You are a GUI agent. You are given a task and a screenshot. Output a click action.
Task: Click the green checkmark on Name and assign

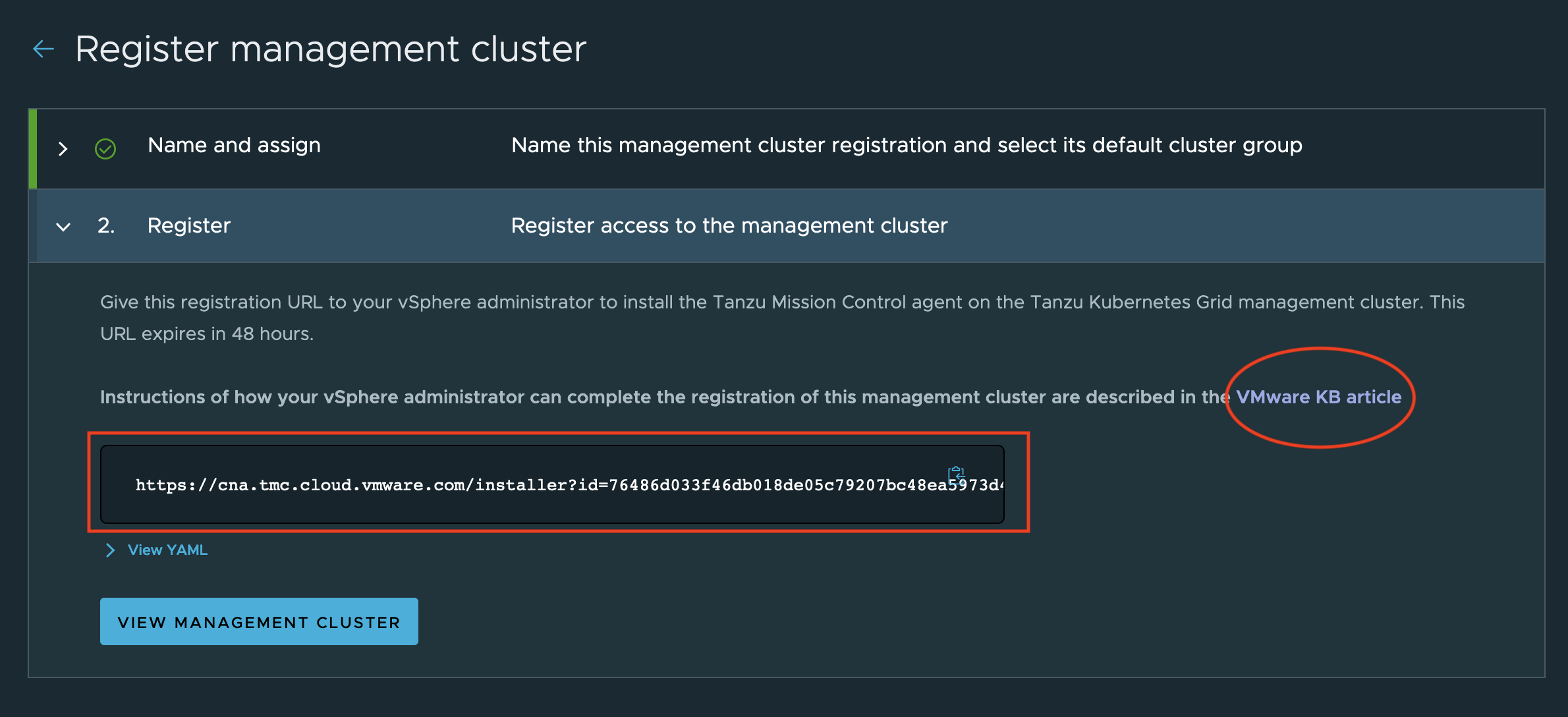point(105,149)
